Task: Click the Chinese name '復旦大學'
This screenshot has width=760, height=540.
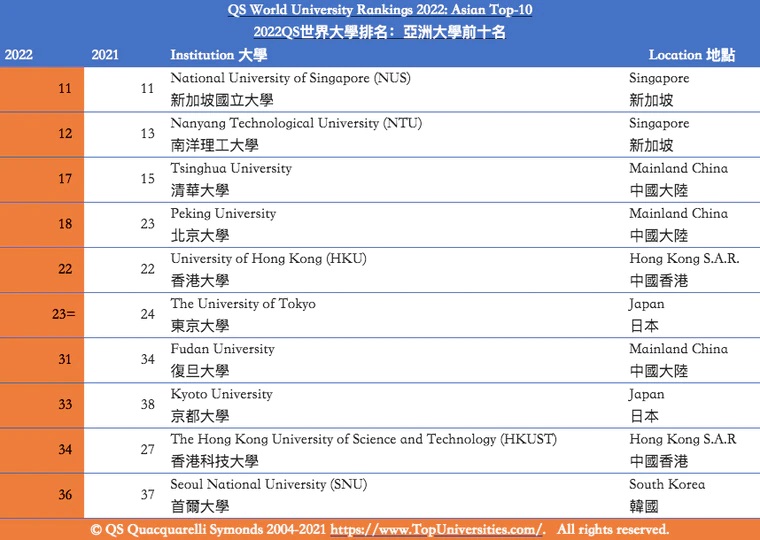Action: pos(200,371)
